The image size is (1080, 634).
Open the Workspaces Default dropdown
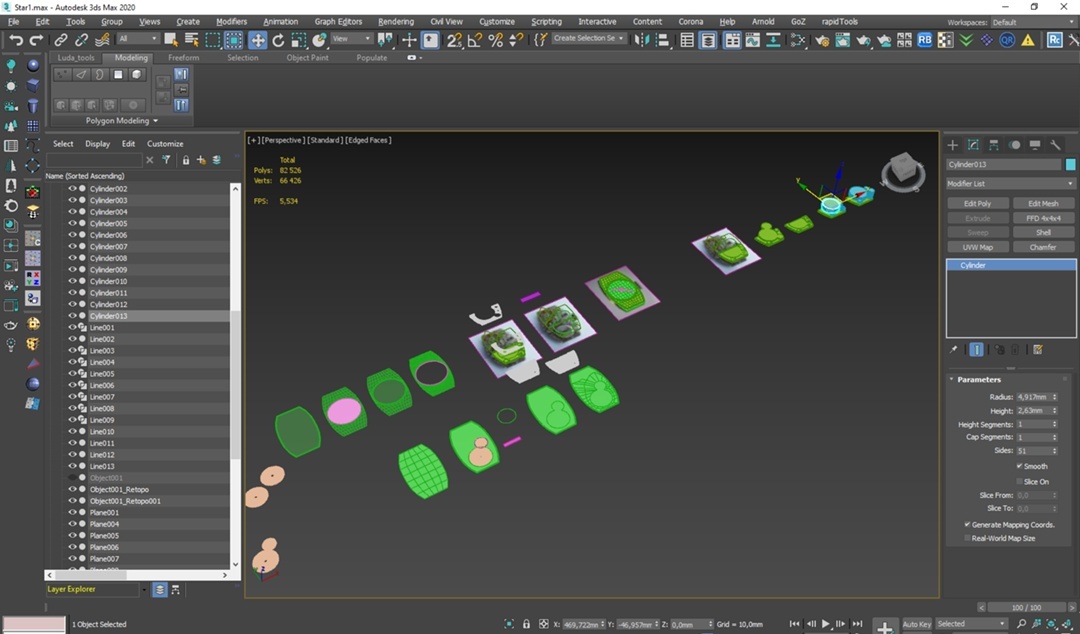tap(1034, 22)
